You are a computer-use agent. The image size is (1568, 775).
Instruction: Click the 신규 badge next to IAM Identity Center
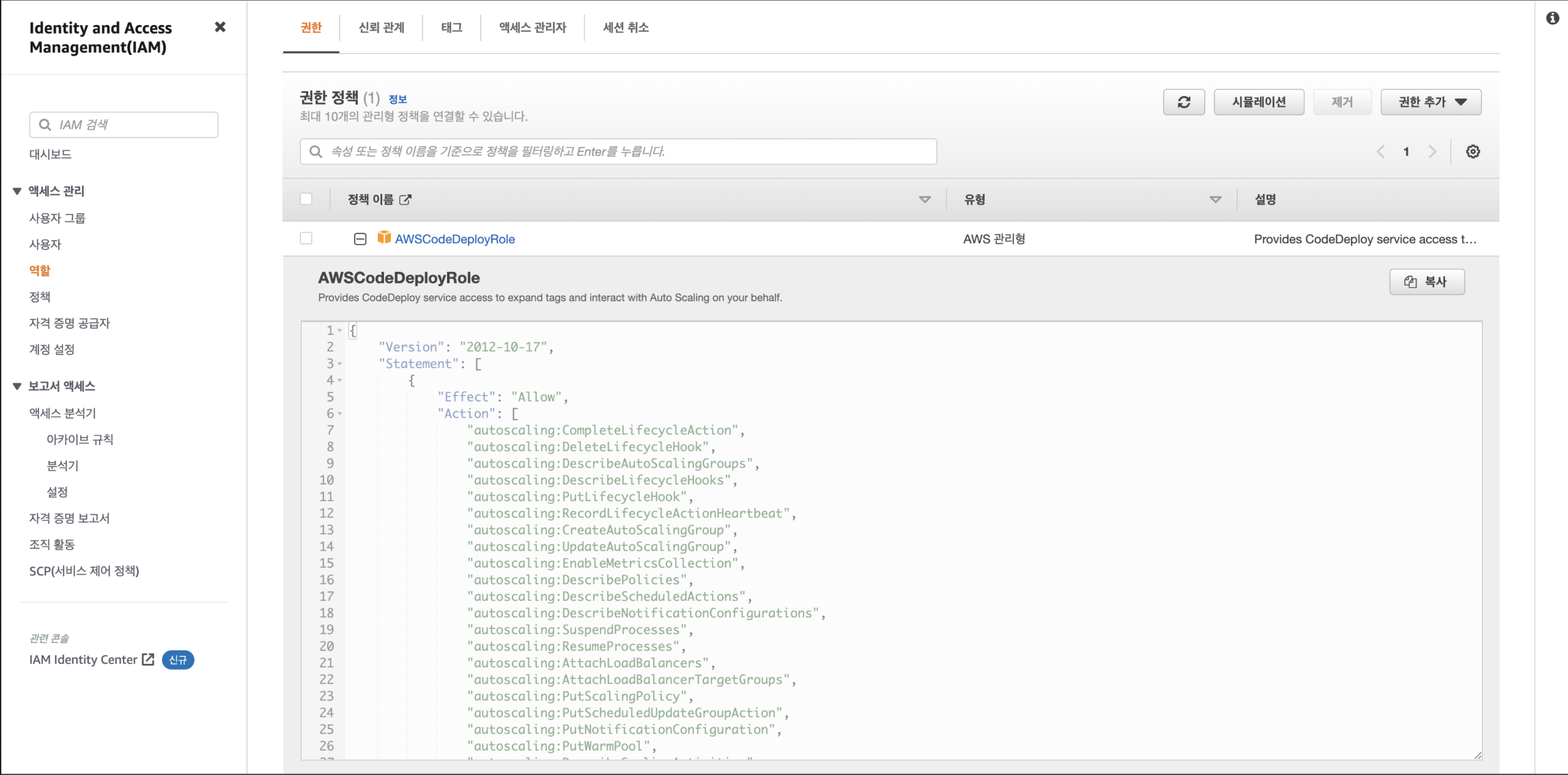point(178,660)
